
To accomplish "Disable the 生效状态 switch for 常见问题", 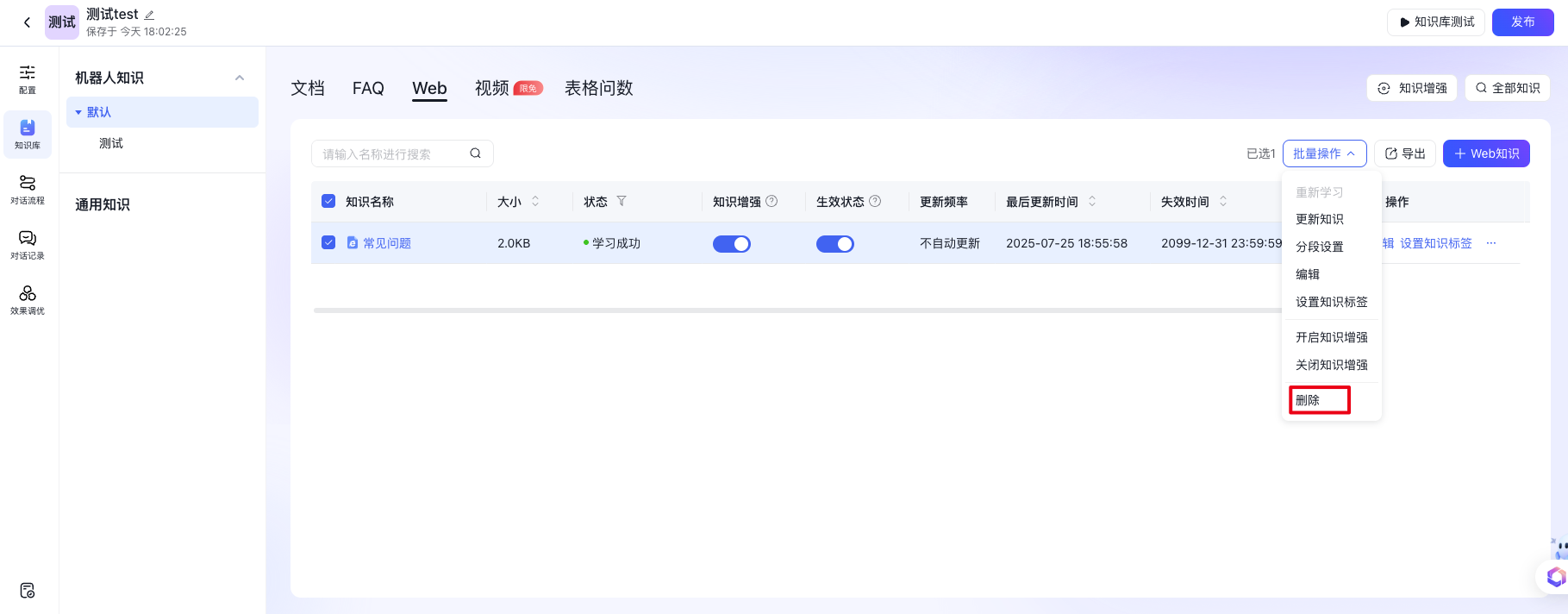I will click(x=834, y=244).
